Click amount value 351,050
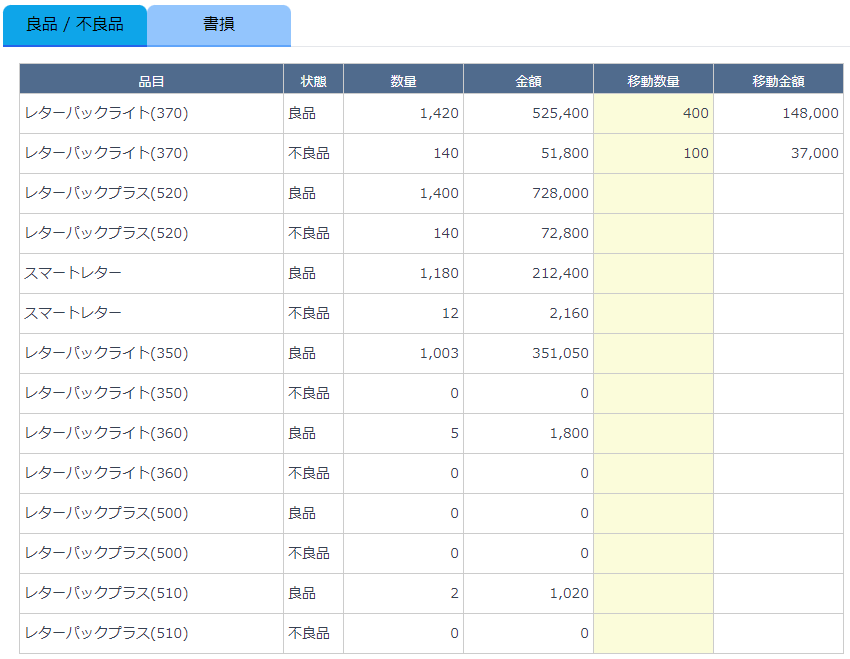This screenshot has height=659, width=850. pyautogui.click(x=561, y=353)
